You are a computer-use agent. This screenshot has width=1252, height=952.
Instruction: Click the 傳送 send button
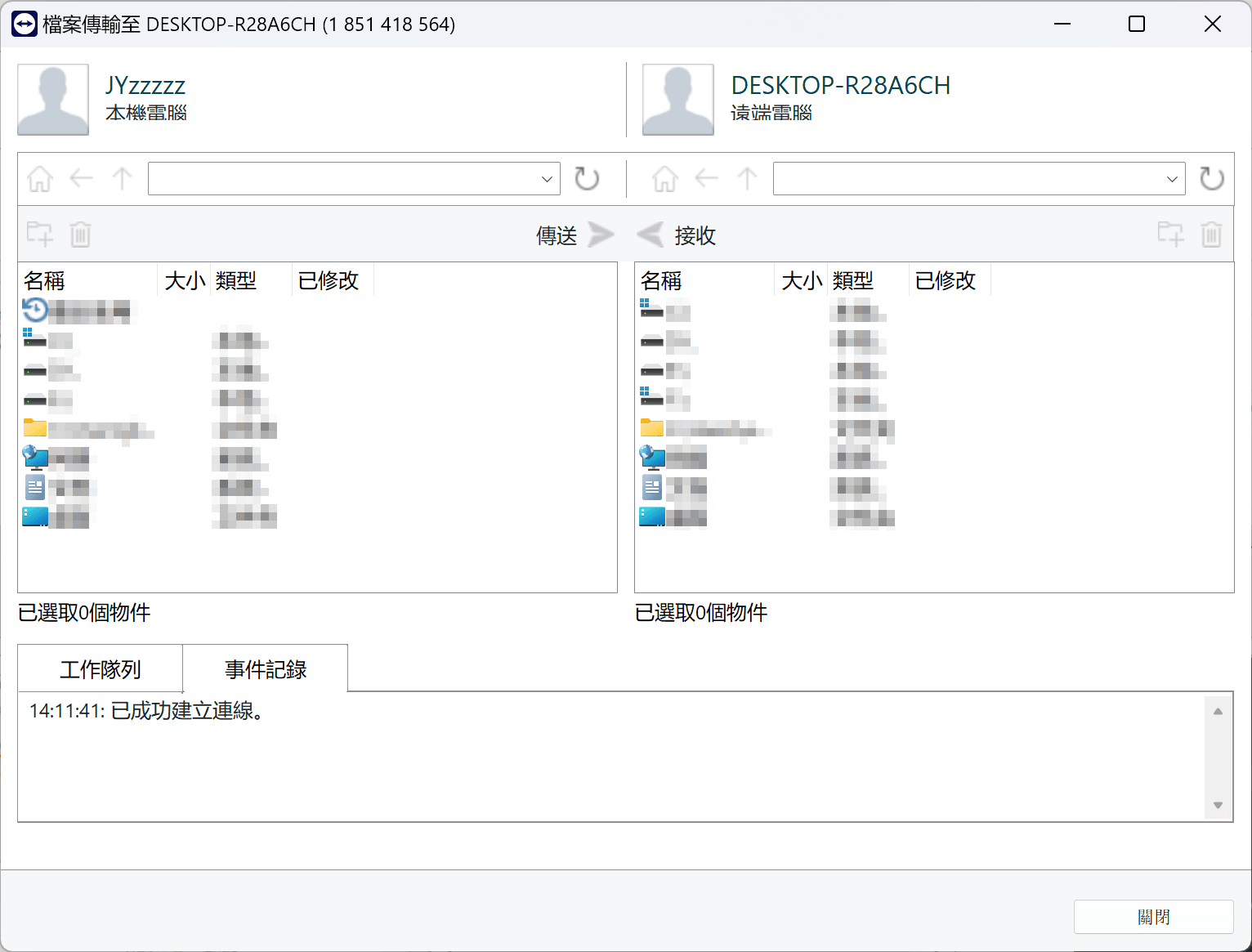click(x=575, y=235)
